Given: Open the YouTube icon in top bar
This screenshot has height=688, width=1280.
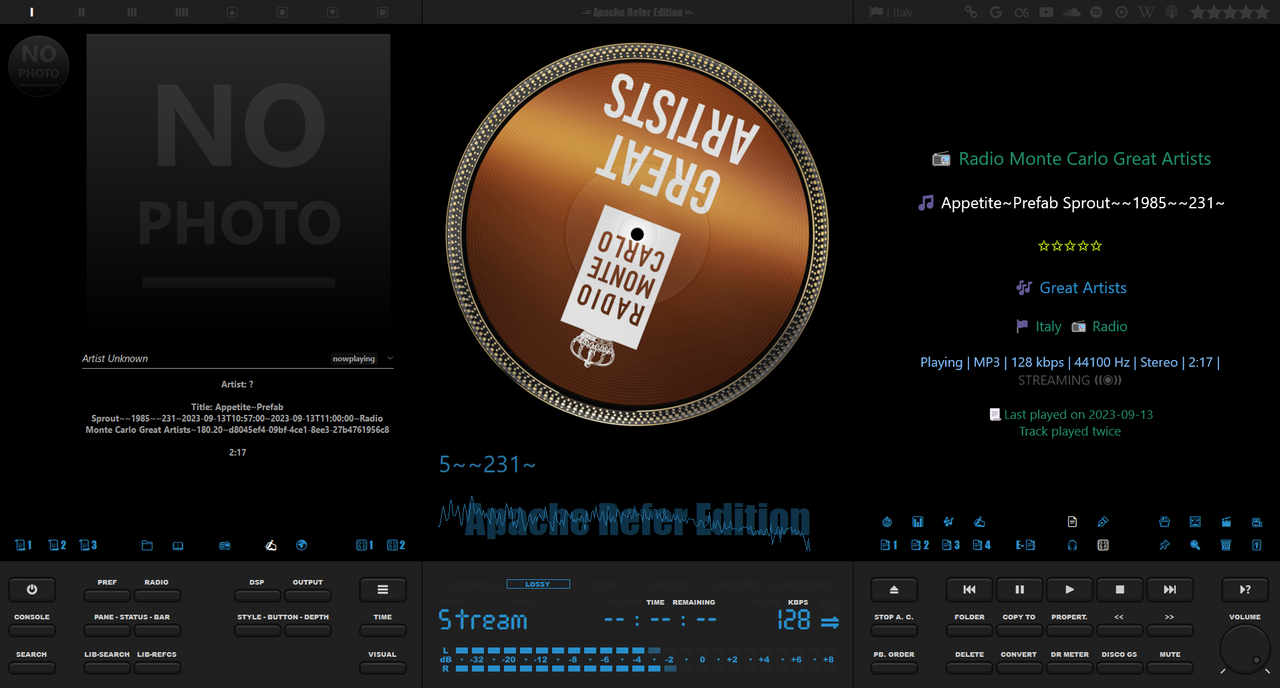Looking at the screenshot, I should click(1046, 12).
